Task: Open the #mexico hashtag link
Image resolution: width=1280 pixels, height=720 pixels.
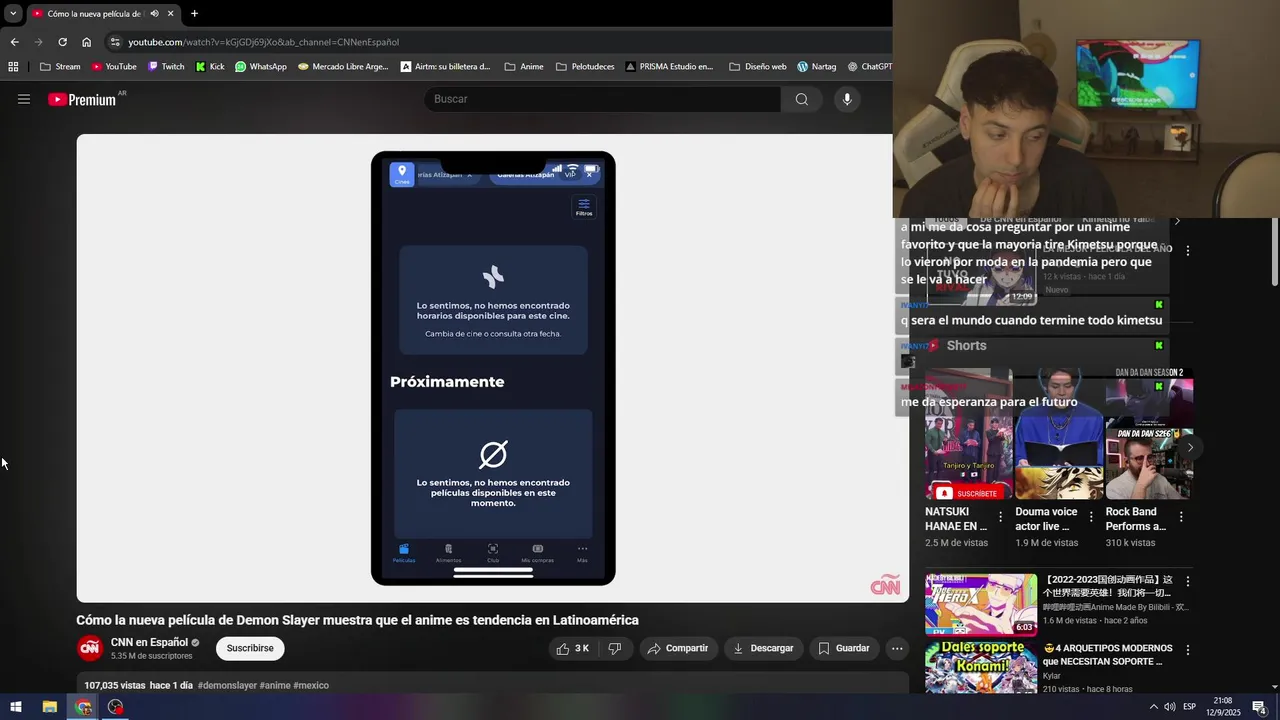Action: [311, 686]
